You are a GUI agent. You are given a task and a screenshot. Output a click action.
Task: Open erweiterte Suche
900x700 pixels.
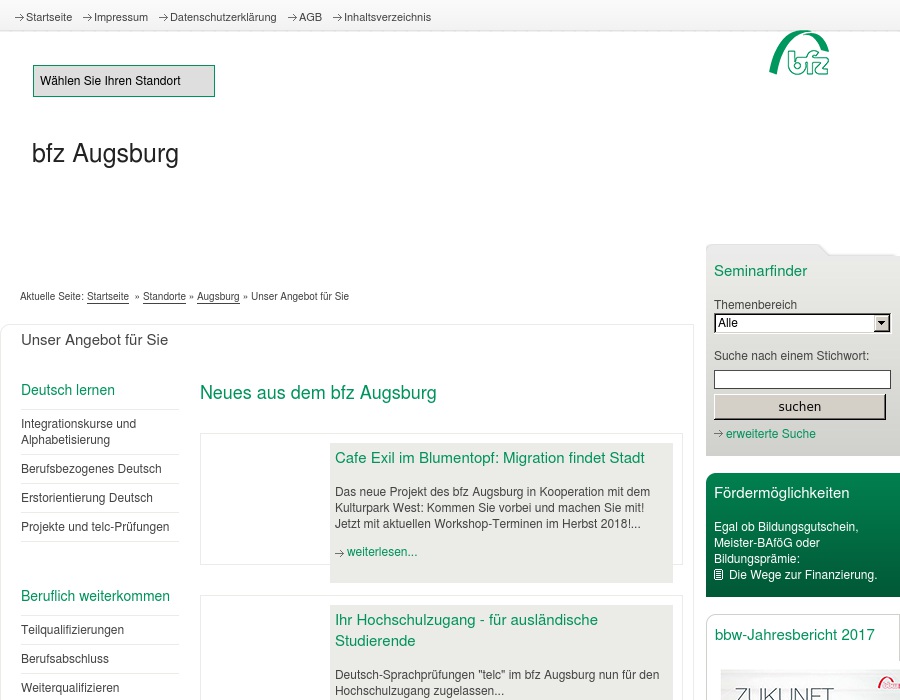770,434
